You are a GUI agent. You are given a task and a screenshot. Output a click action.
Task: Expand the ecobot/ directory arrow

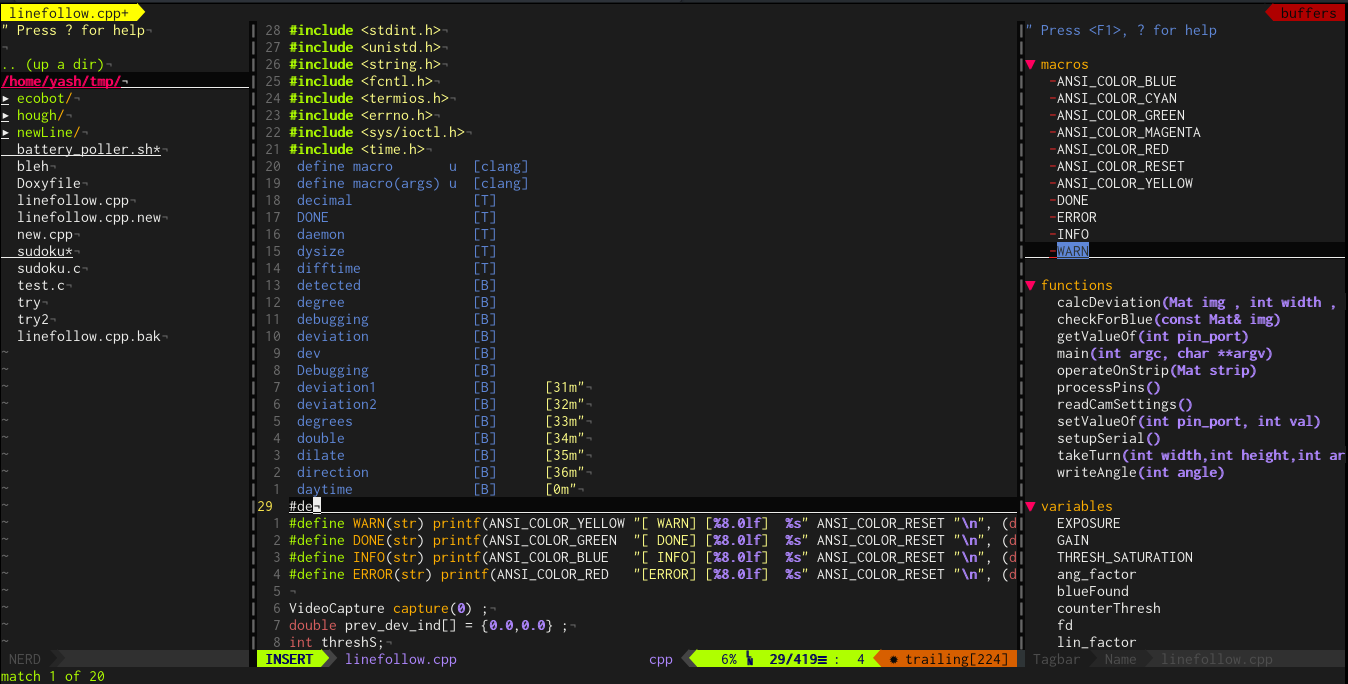[x=6, y=98]
